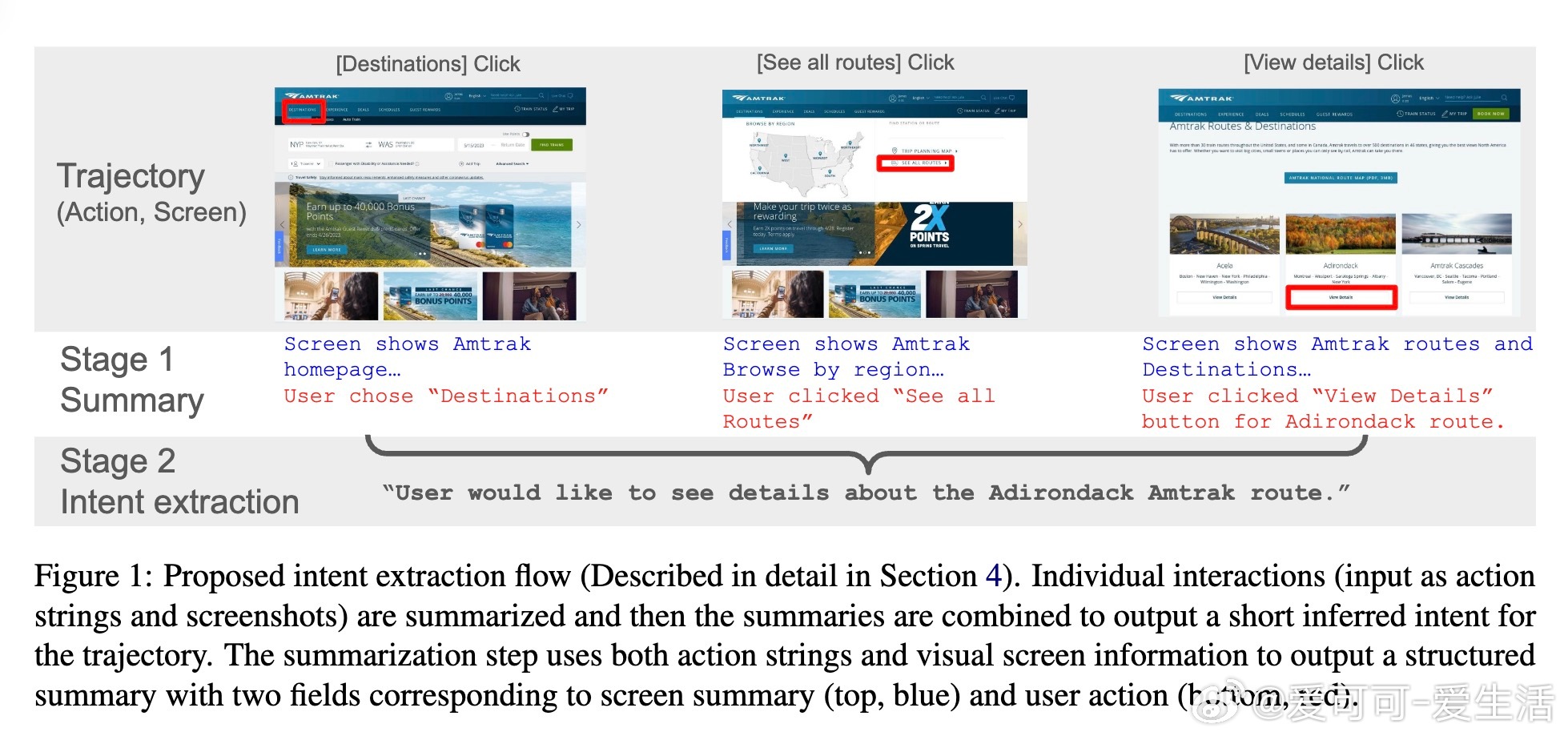Screen dimensions: 1568x740
Task: Click the swap stations arrows between NYP and WAS
Action: [x=368, y=145]
